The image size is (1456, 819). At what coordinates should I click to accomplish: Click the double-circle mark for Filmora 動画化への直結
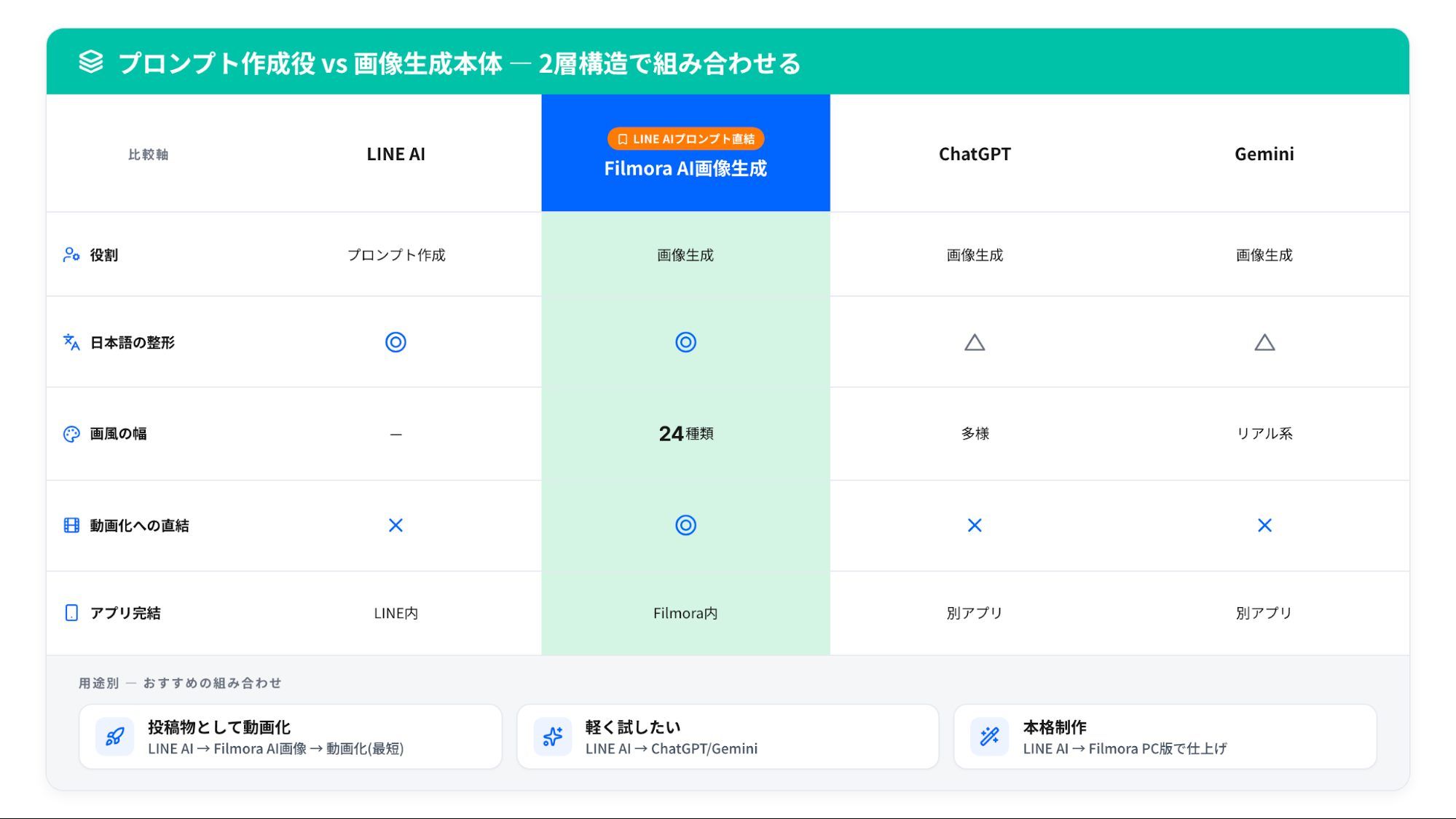(685, 526)
